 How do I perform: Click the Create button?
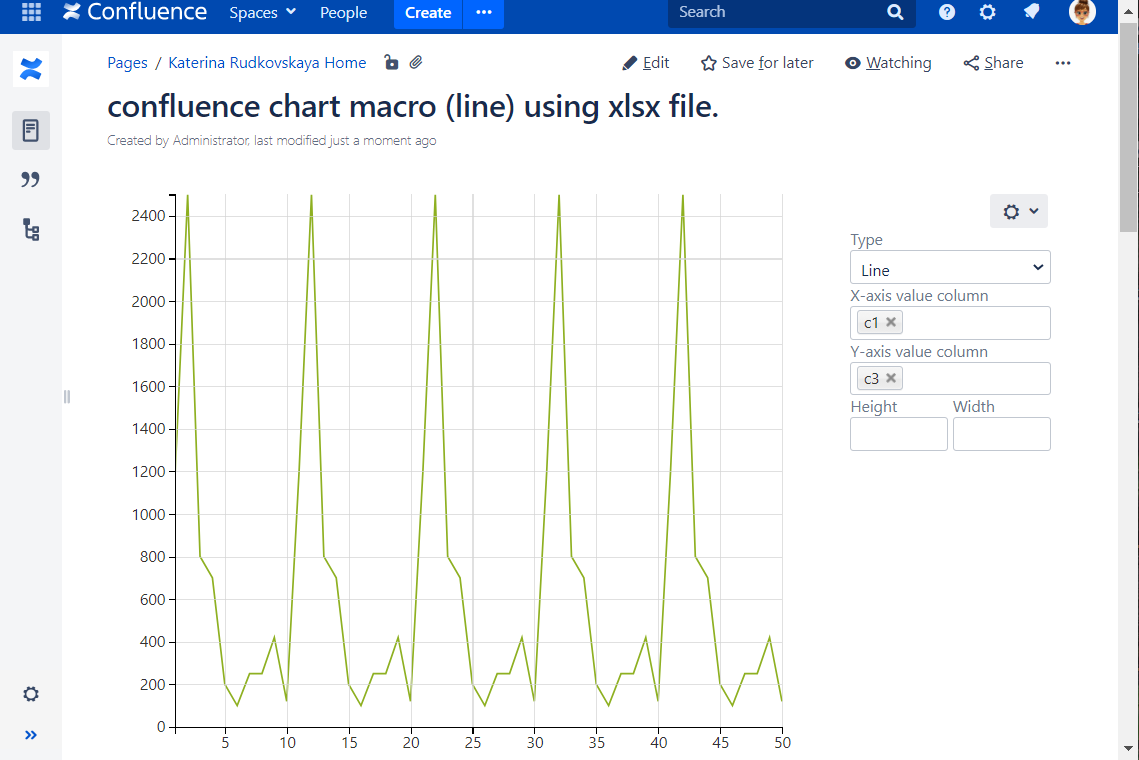[x=428, y=13]
